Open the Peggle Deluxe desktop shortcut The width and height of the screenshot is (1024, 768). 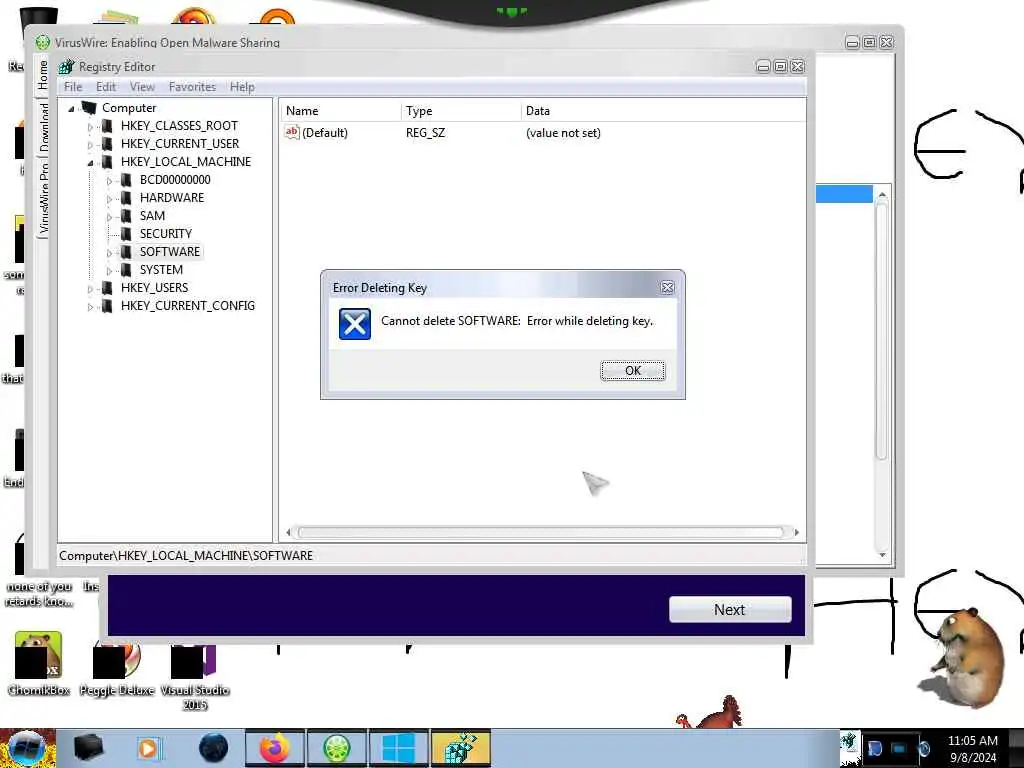tap(117, 669)
